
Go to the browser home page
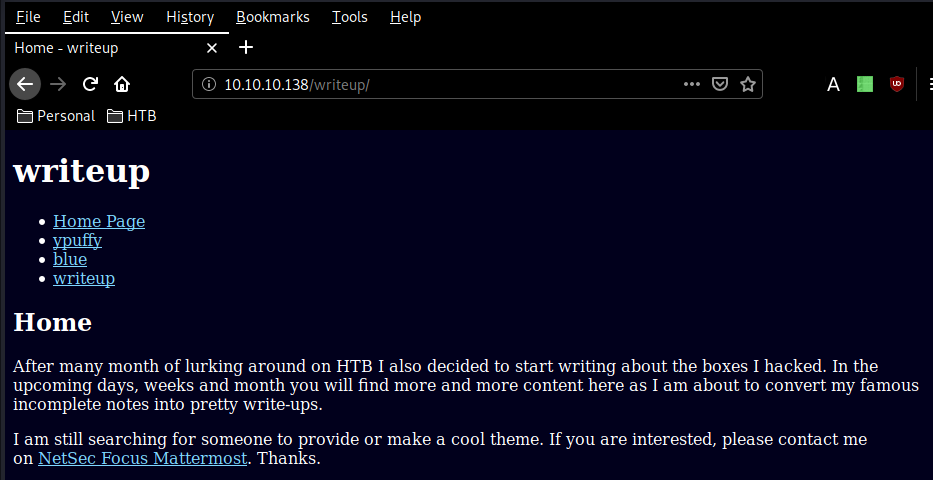122,84
